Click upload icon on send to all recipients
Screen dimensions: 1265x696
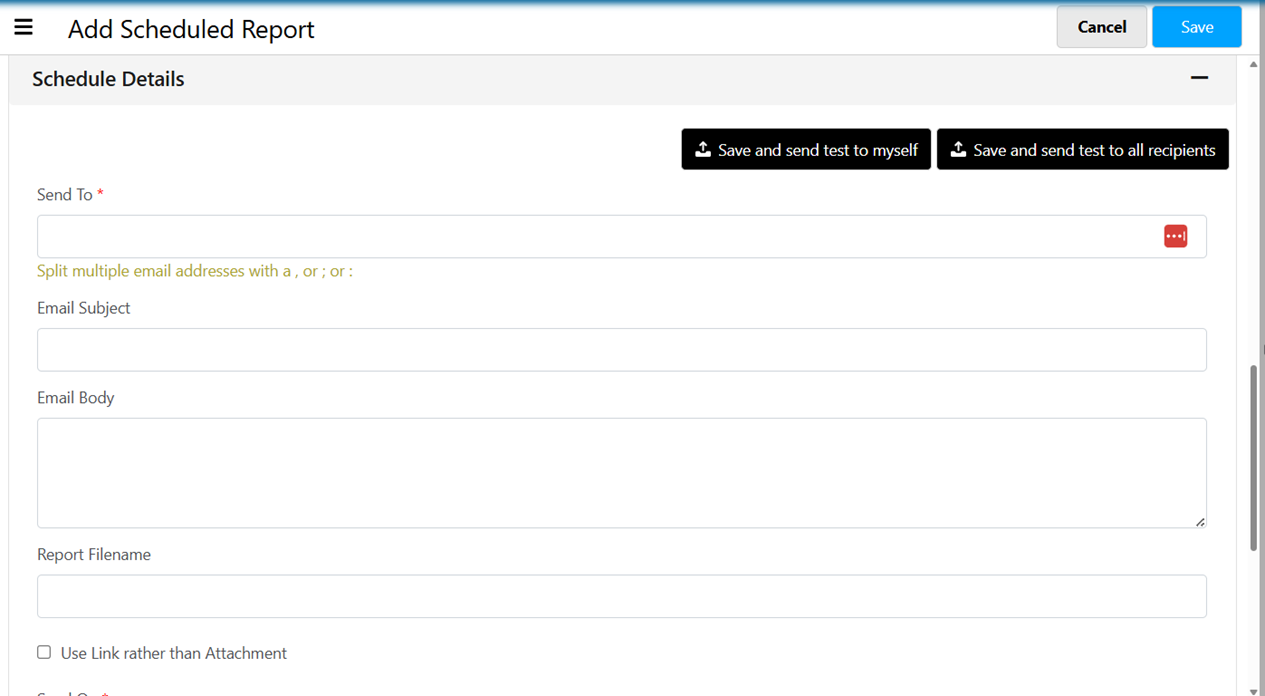pyautogui.click(x=958, y=149)
